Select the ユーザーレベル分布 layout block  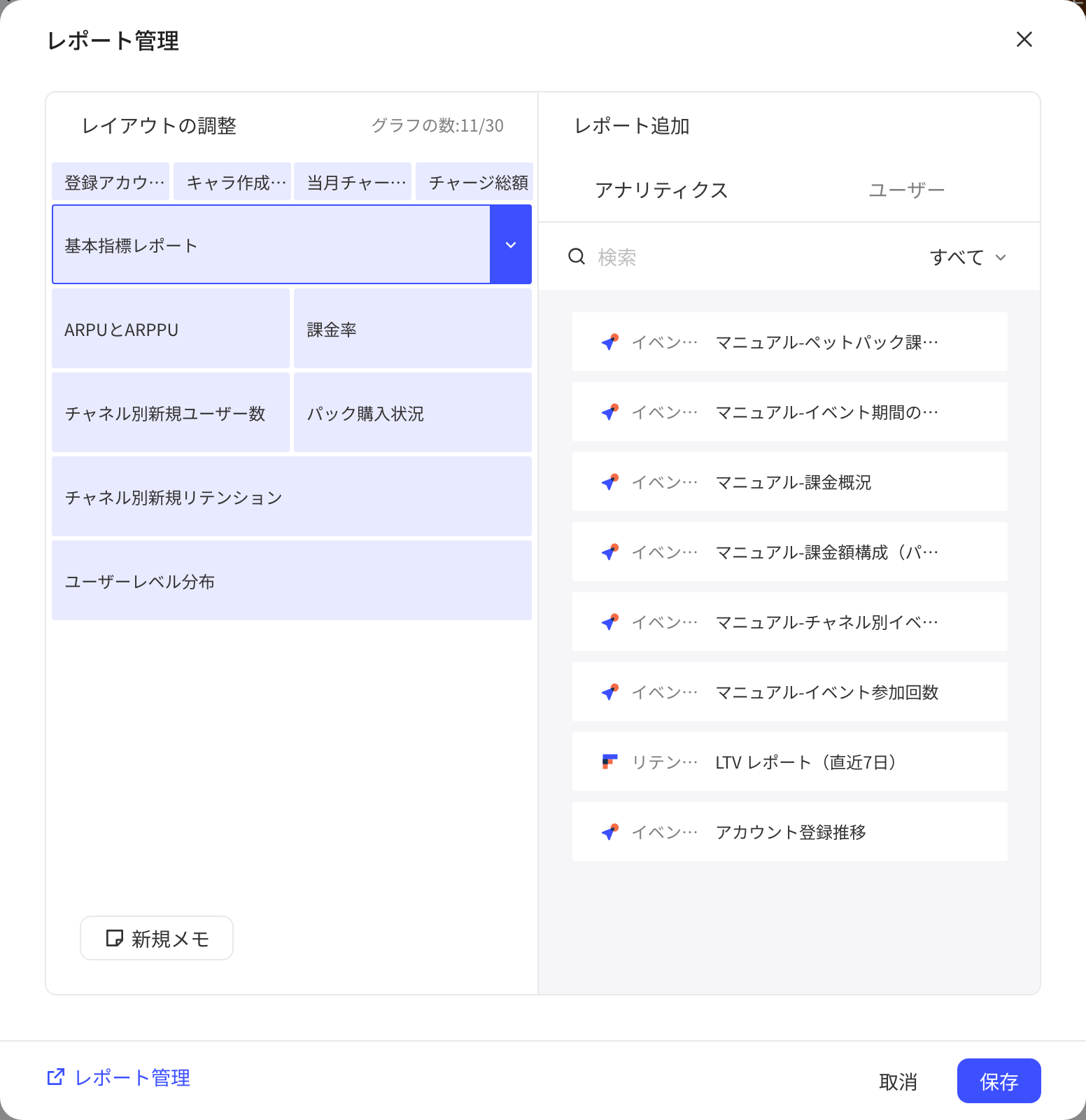[292, 580]
